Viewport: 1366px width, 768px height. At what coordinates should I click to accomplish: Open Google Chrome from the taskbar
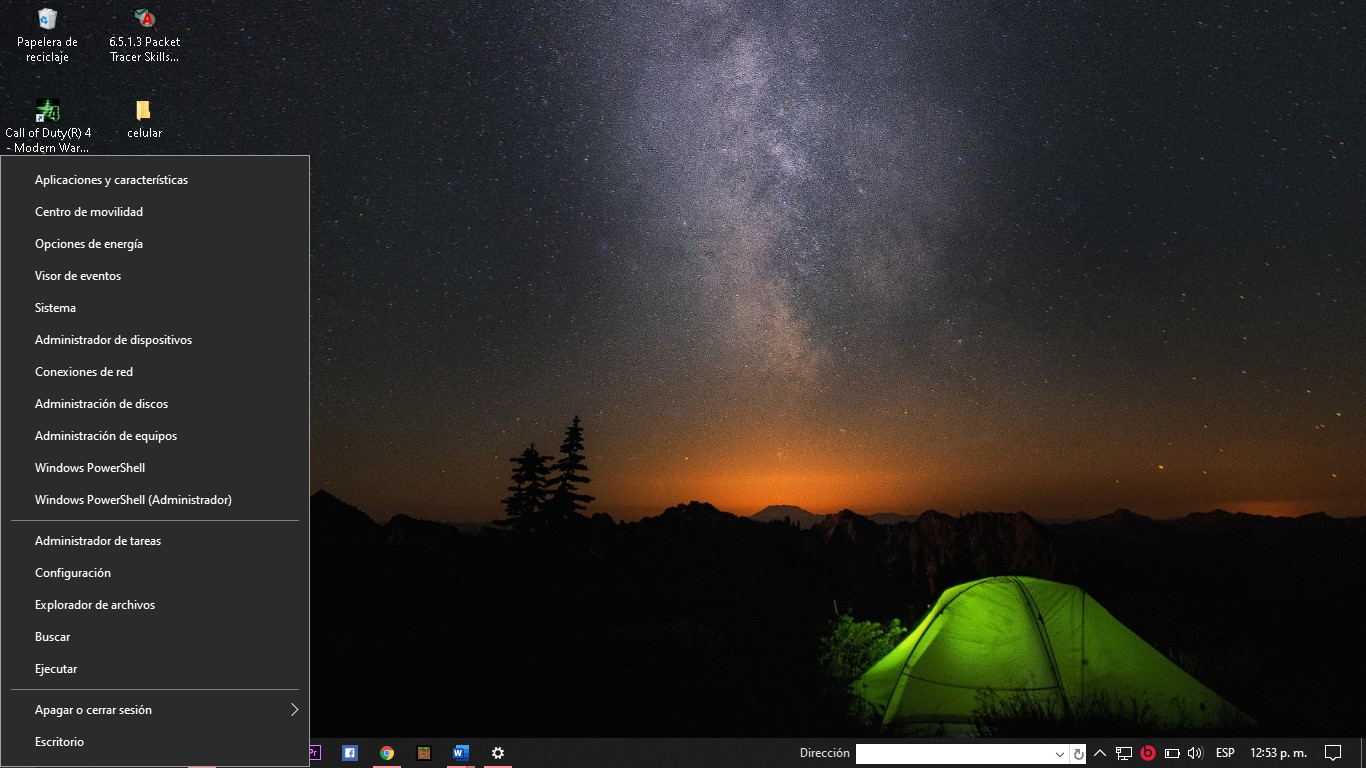[x=387, y=753]
